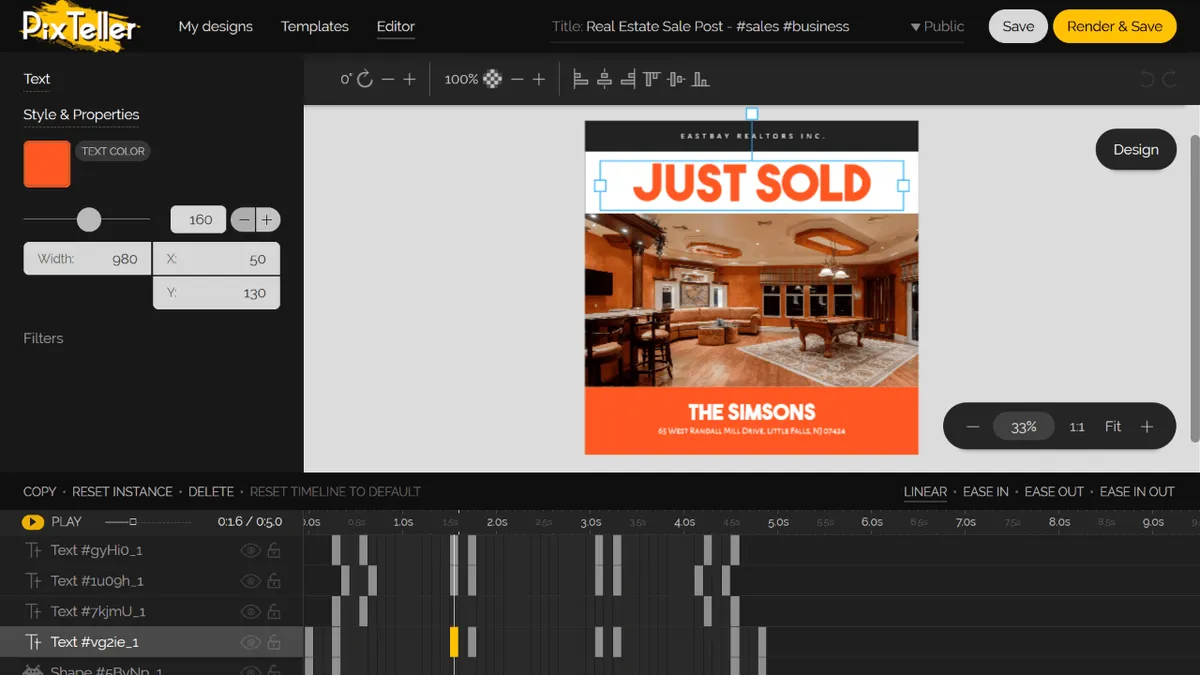
Task: Toggle the lock on Text #1u0gh_1 layer
Action: (x=273, y=581)
